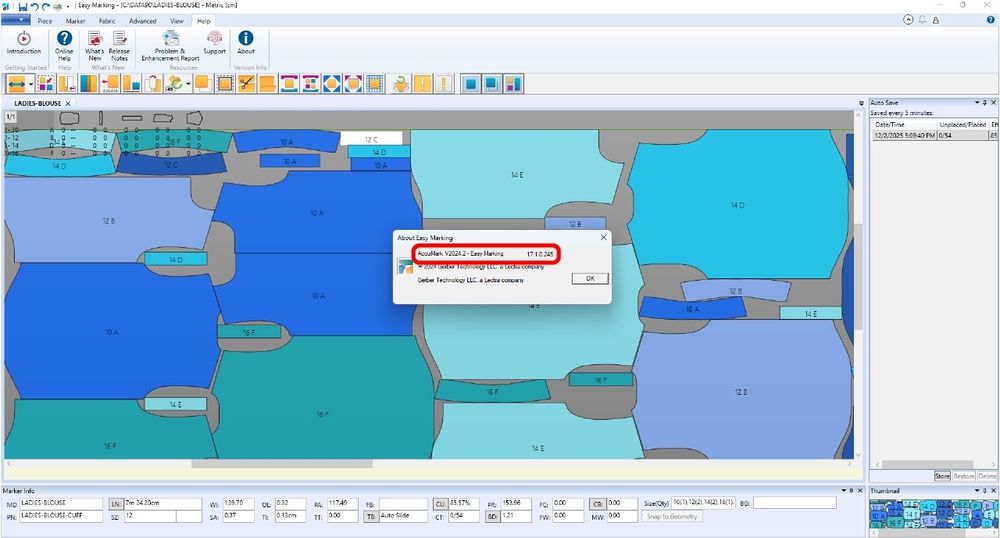This screenshot has height=538, width=1000.
Task: Switch to the Marker ribbon tab
Action: [75, 21]
